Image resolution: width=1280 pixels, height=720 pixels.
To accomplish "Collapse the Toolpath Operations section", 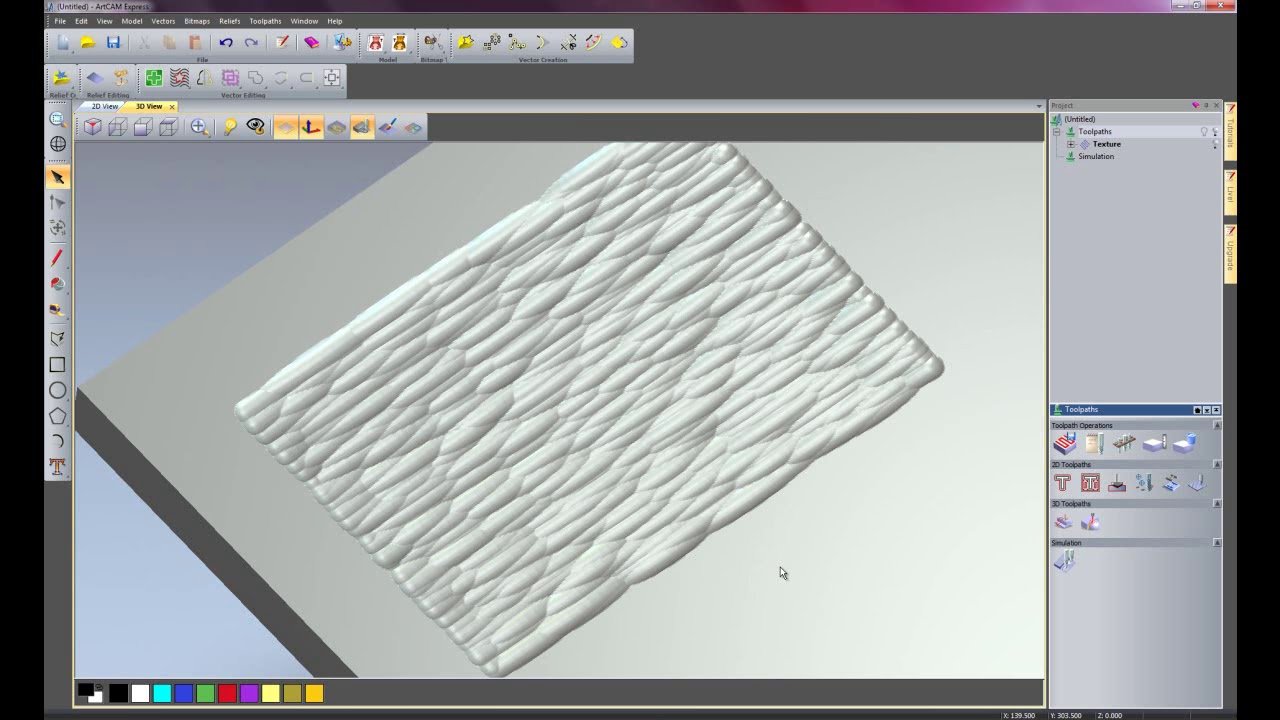I will coord(1217,426).
